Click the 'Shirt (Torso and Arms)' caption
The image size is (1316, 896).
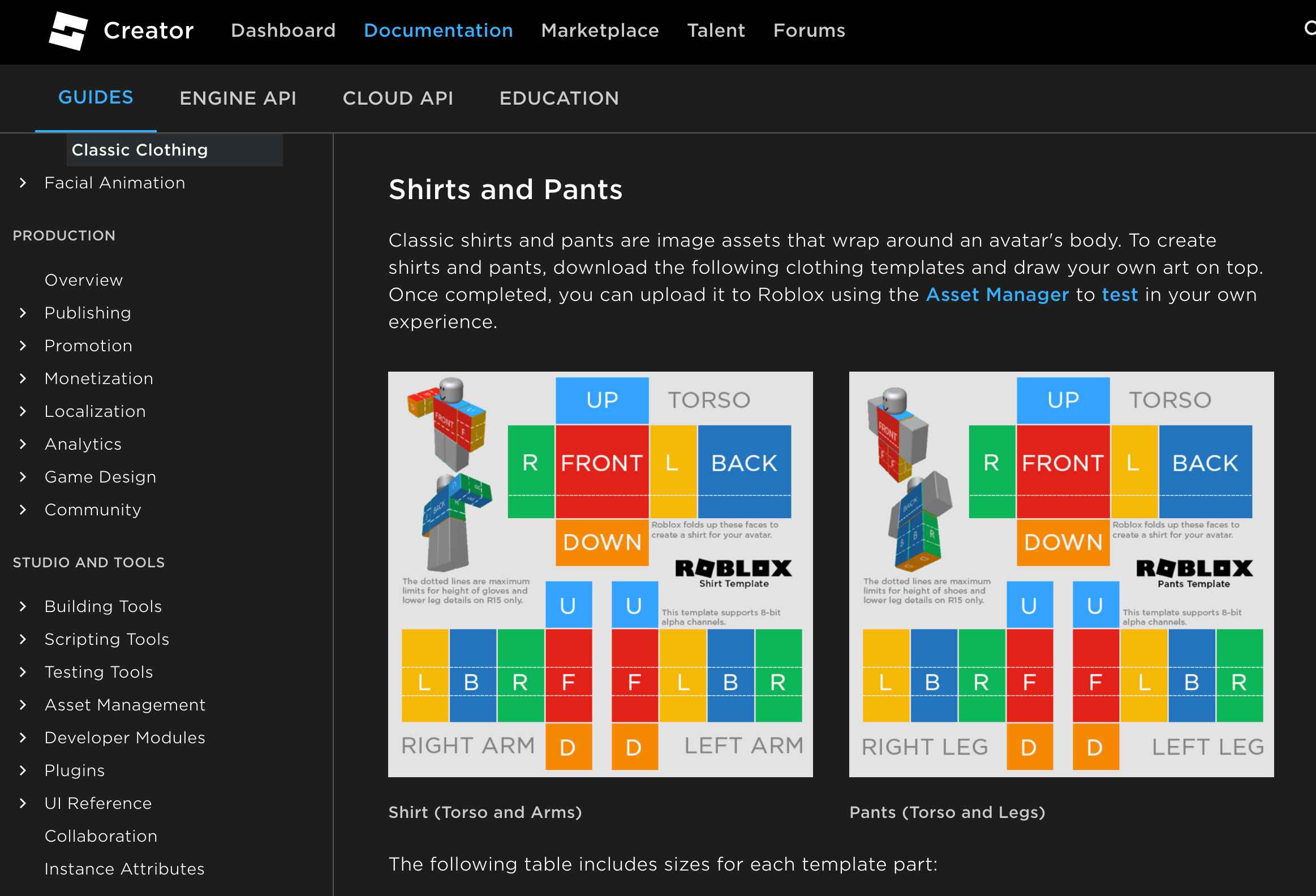point(485,812)
